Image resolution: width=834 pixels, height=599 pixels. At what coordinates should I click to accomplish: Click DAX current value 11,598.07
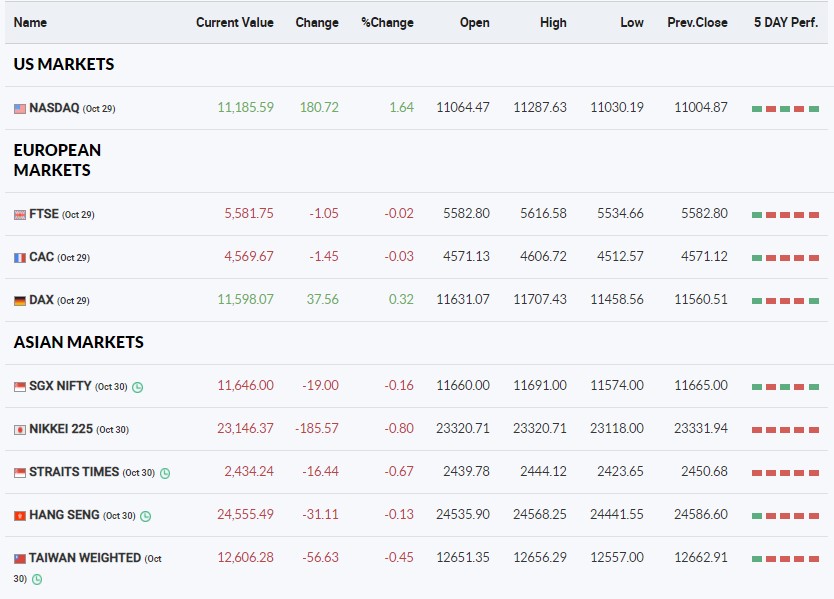click(x=245, y=300)
